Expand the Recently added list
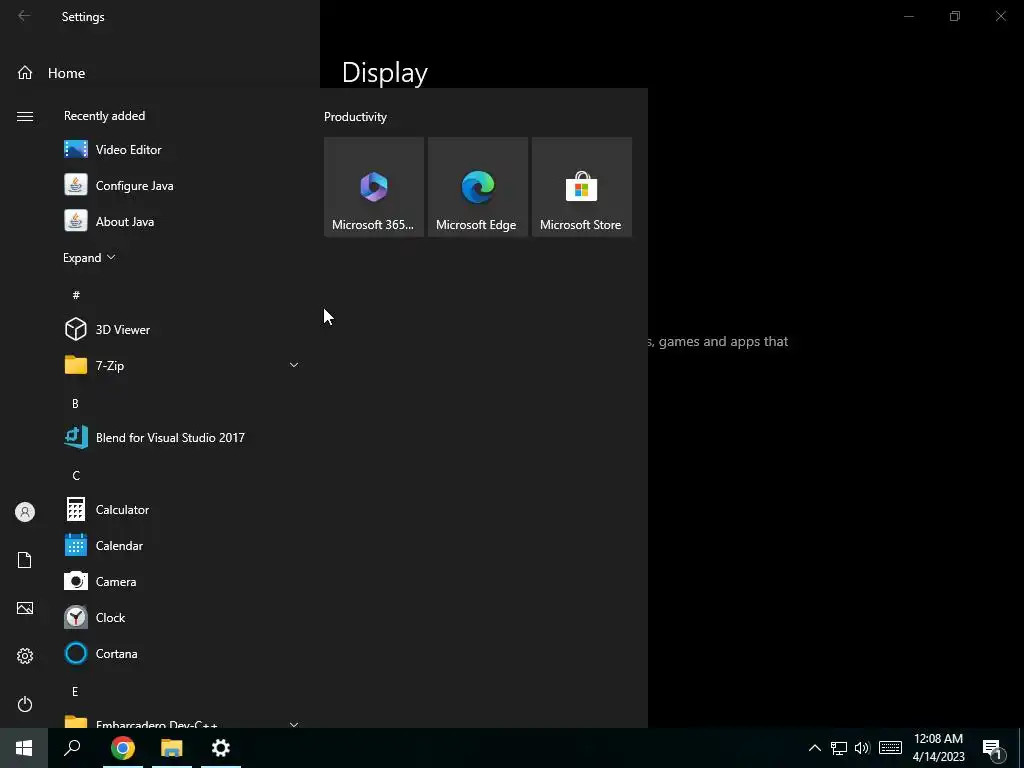 (x=89, y=258)
